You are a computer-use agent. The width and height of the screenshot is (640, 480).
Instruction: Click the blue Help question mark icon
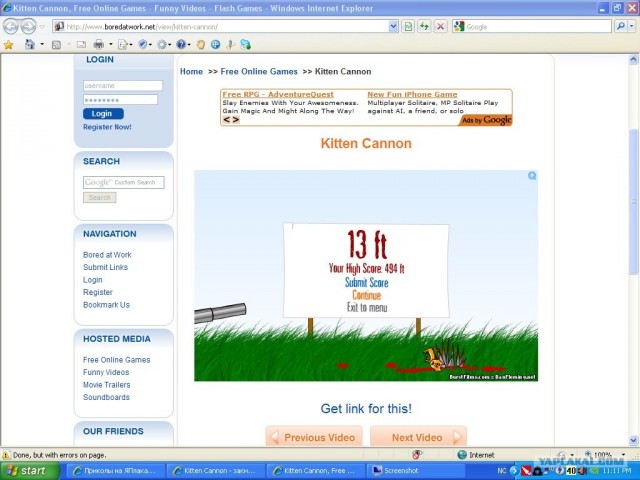click(x=181, y=44)
